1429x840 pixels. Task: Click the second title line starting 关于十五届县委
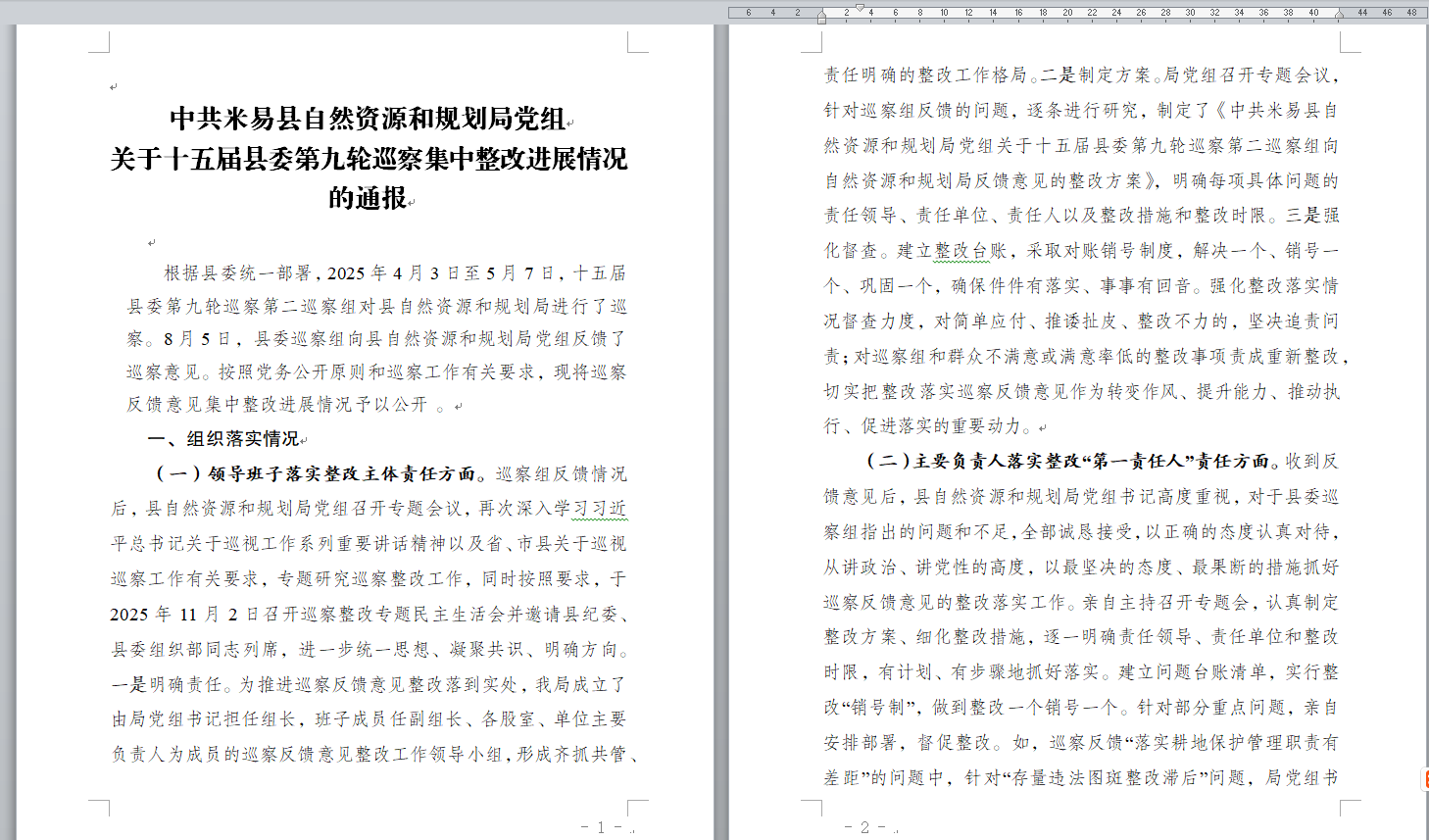[x=368, y=159]
